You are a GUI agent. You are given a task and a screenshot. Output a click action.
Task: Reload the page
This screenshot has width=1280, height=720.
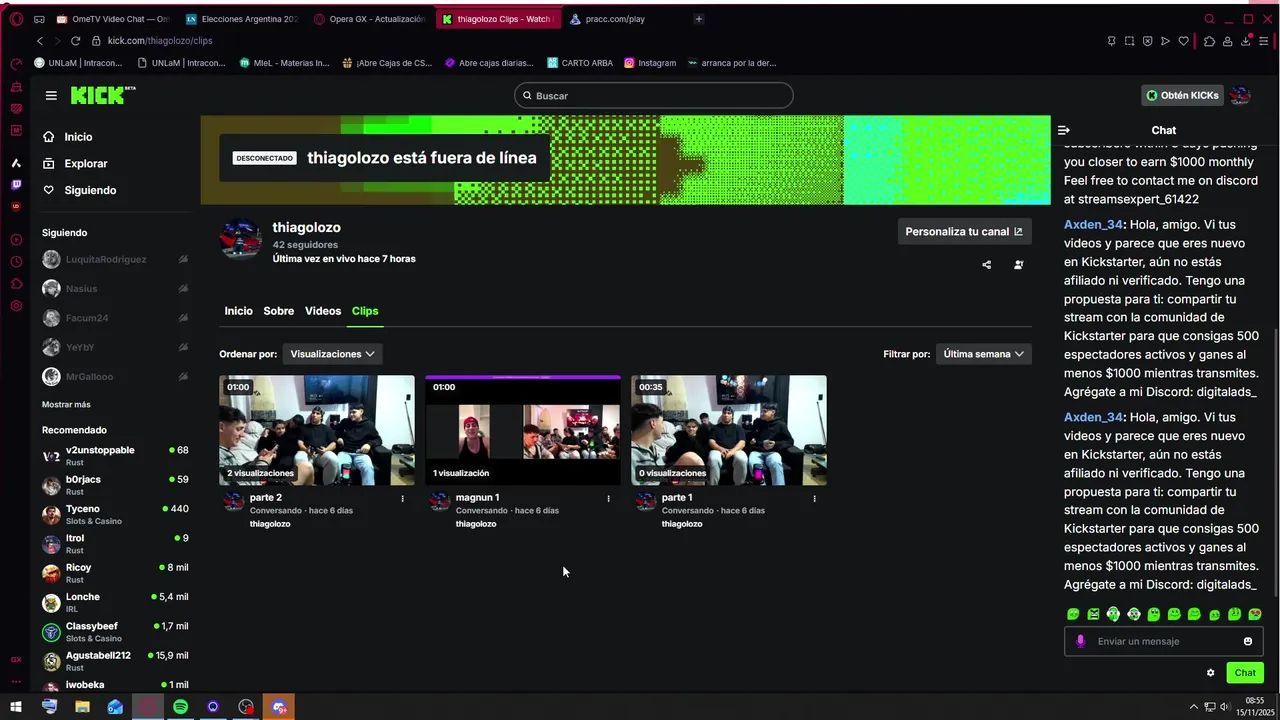75,41
